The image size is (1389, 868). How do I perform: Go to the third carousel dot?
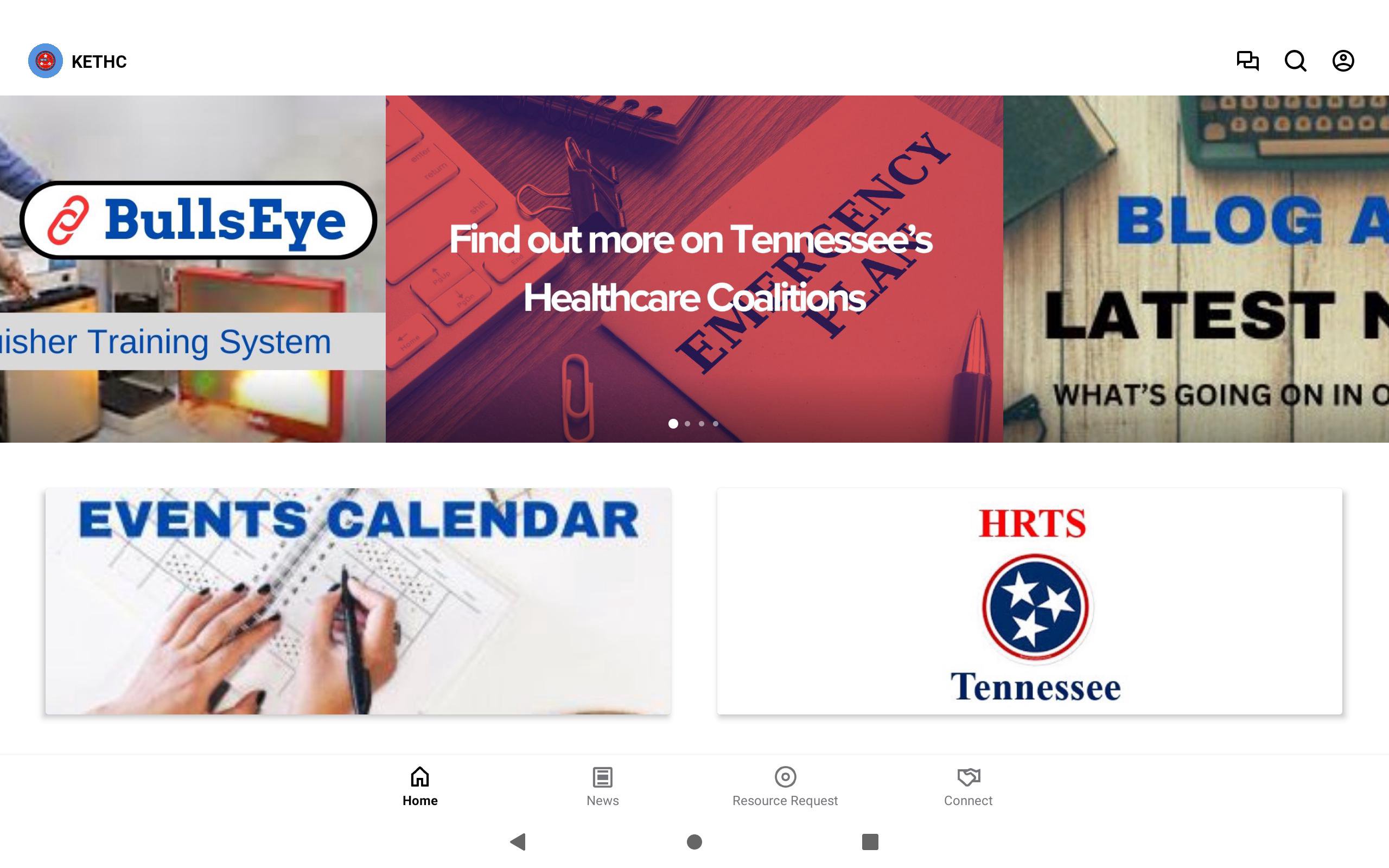[x=702, y=424]
